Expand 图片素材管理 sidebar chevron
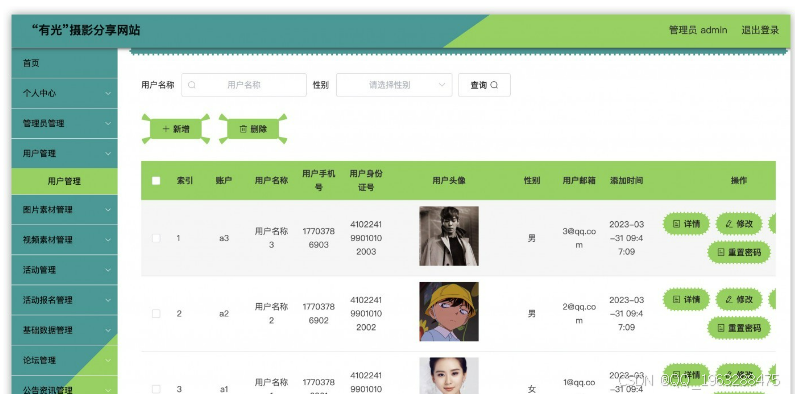 pos(108,209)
